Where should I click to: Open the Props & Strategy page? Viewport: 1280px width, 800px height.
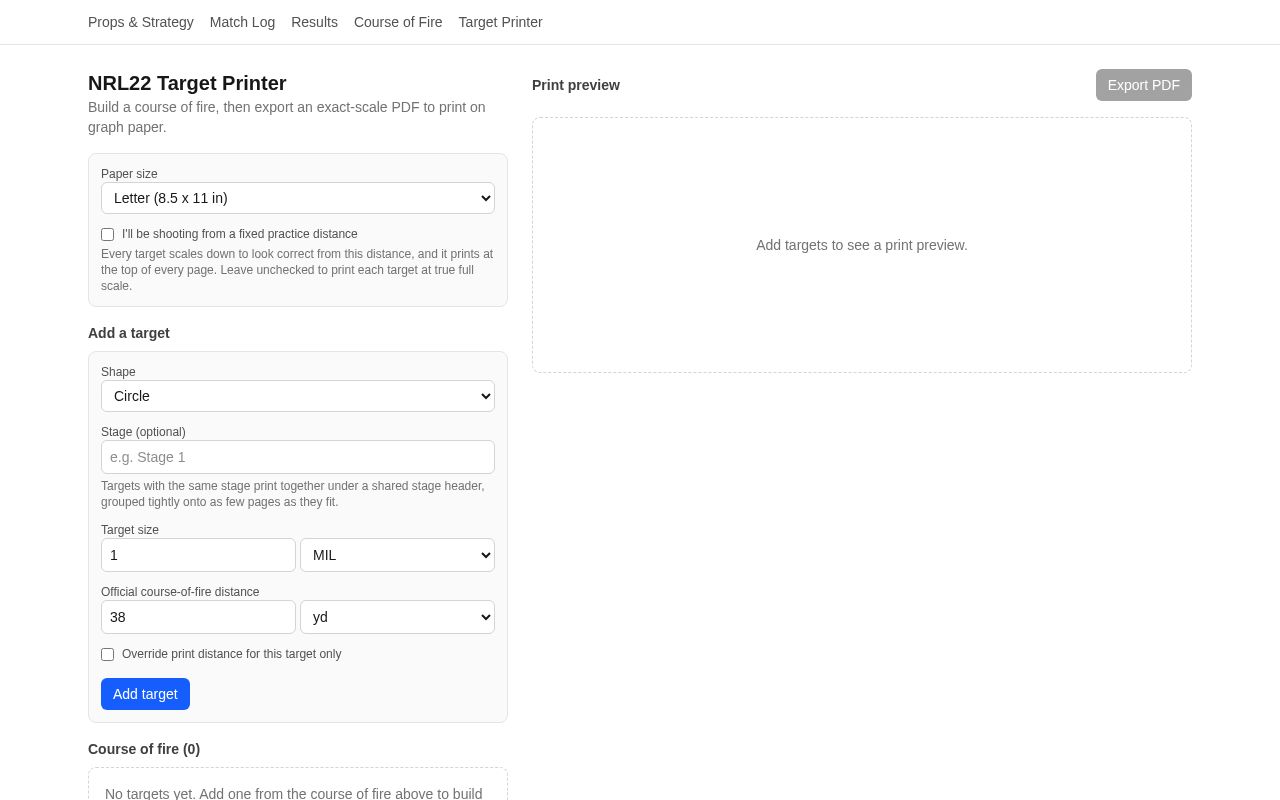(141, 22)
